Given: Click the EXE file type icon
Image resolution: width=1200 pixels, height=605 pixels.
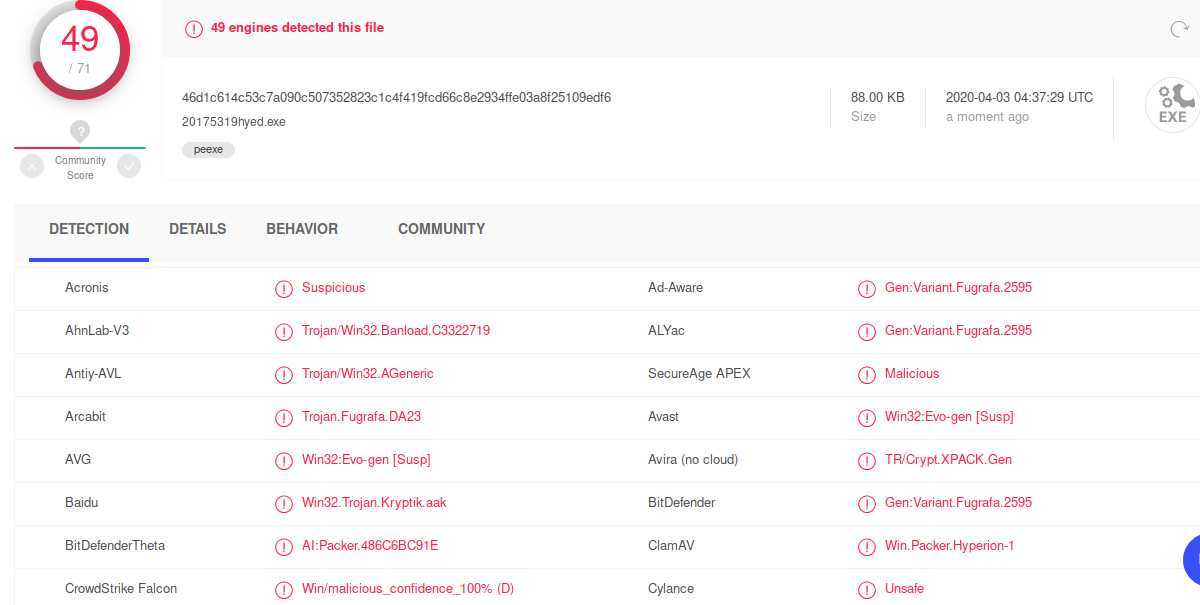Looking at the screenshot, I should 1172,105.
